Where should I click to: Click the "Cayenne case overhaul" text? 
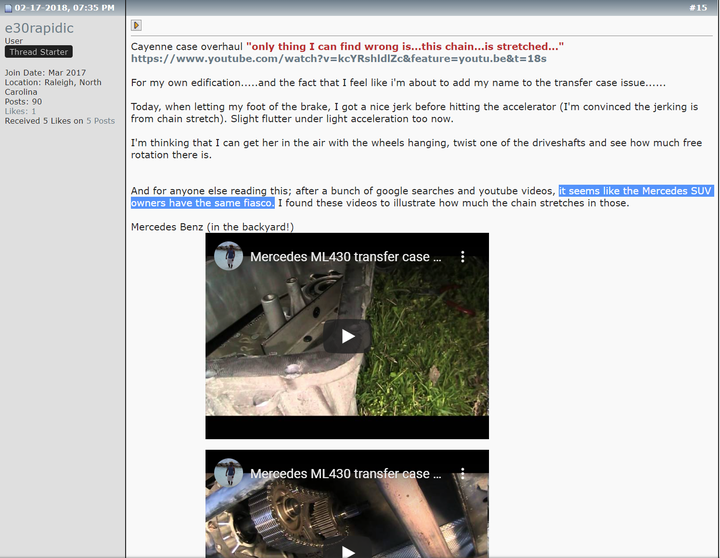186,46
